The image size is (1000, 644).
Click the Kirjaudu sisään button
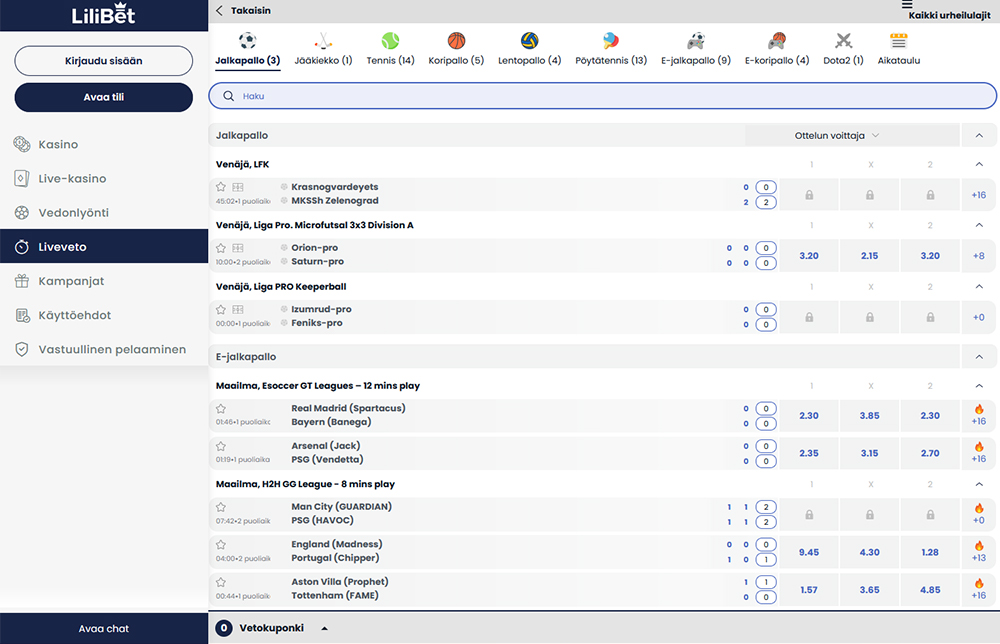[x=103, y=61]
